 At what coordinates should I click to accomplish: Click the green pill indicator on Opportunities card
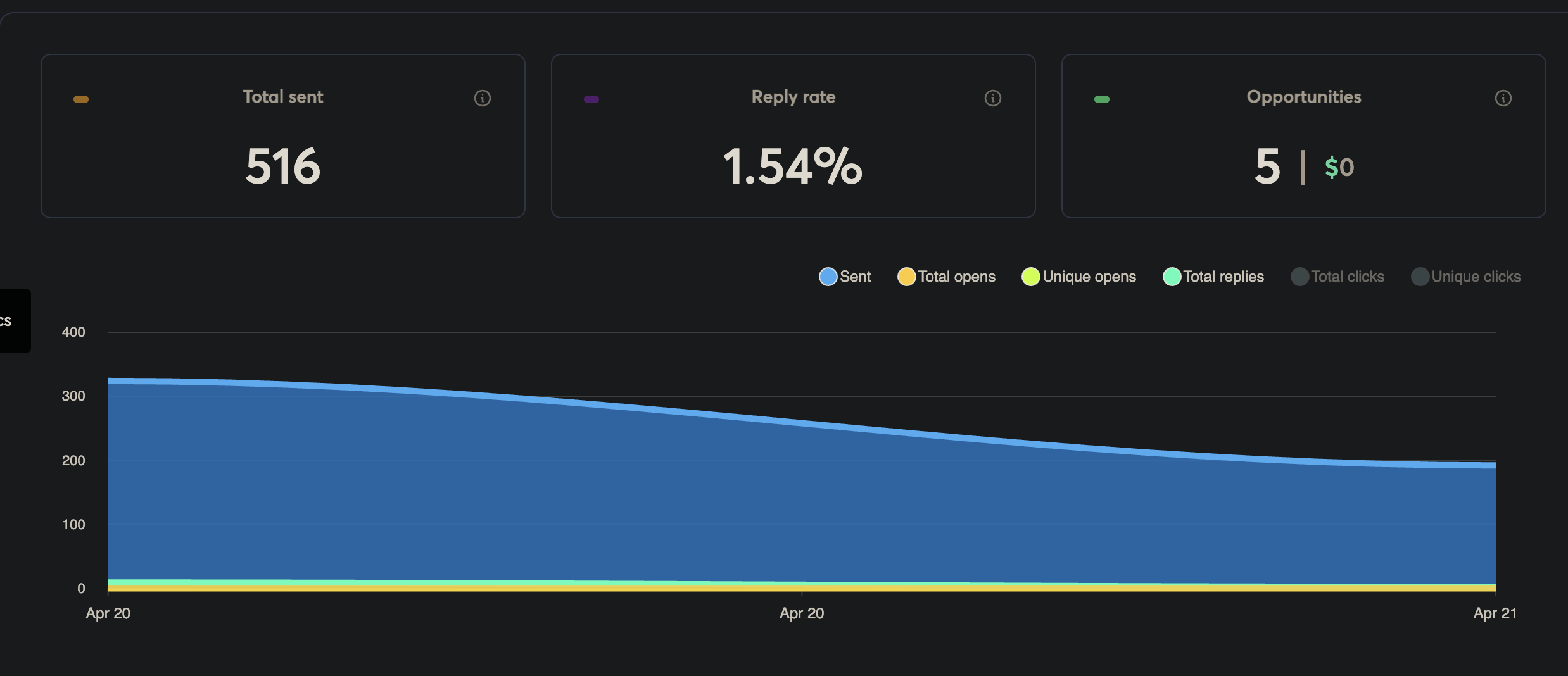point(1102,99)
